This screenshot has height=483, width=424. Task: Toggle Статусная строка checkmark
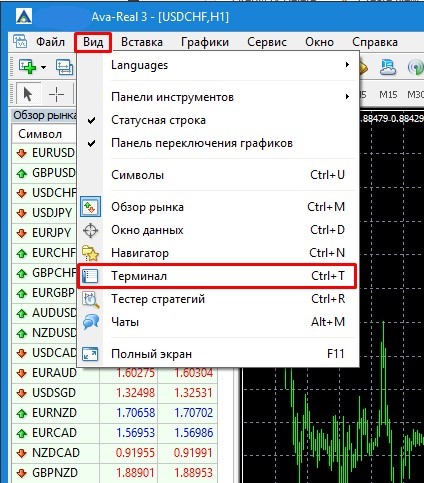(218, 120)
